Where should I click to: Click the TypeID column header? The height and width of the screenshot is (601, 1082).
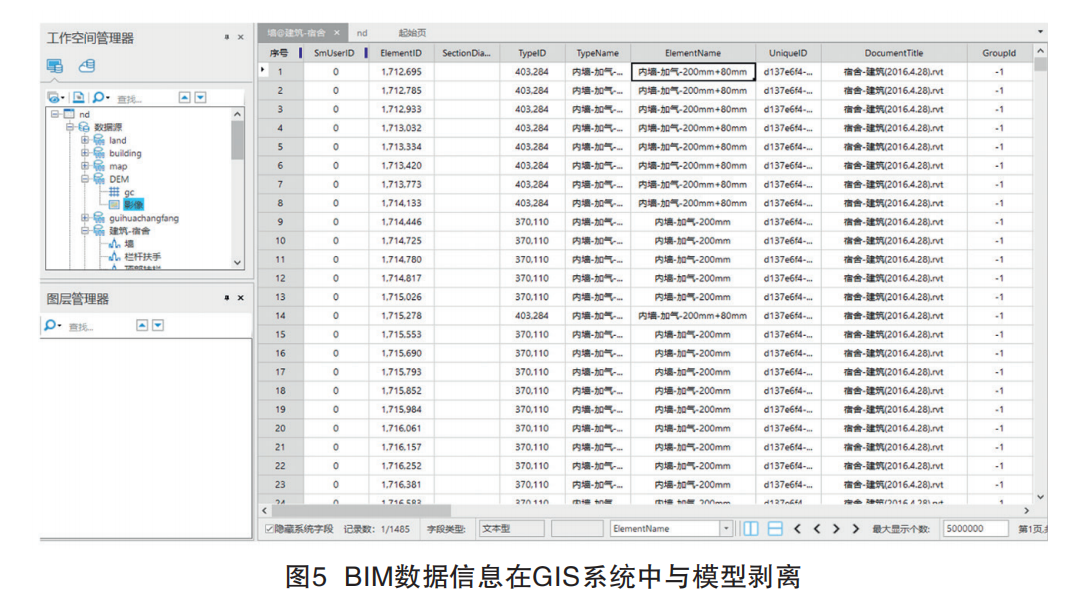[x=532, y=52]
